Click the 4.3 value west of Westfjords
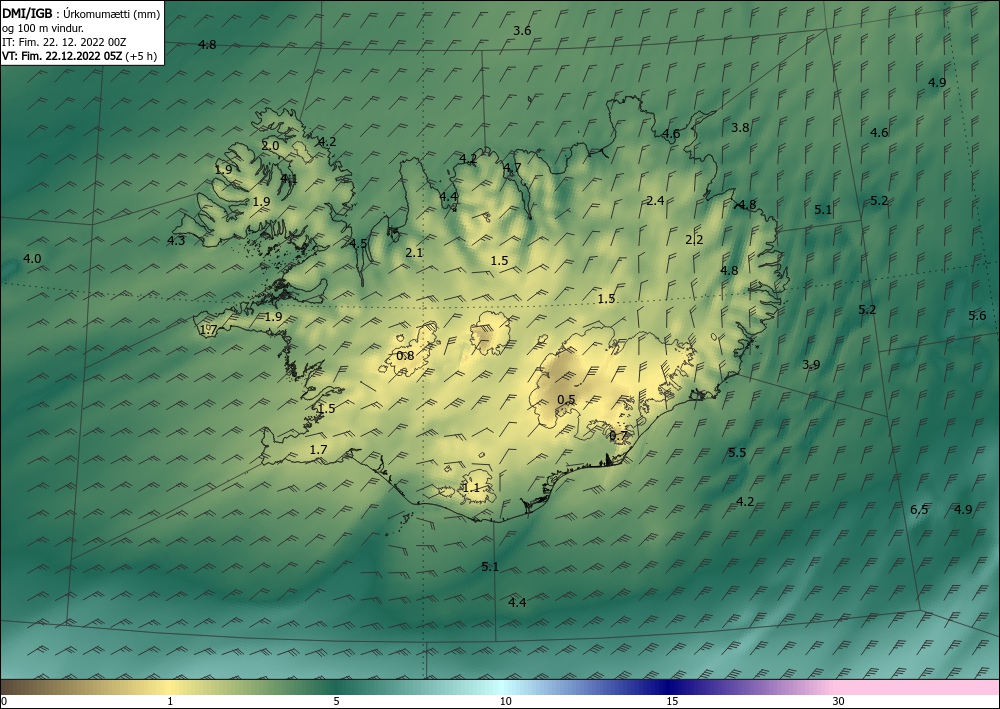The height and width of the screenshot is (709, 1000). tap(176, 240)
